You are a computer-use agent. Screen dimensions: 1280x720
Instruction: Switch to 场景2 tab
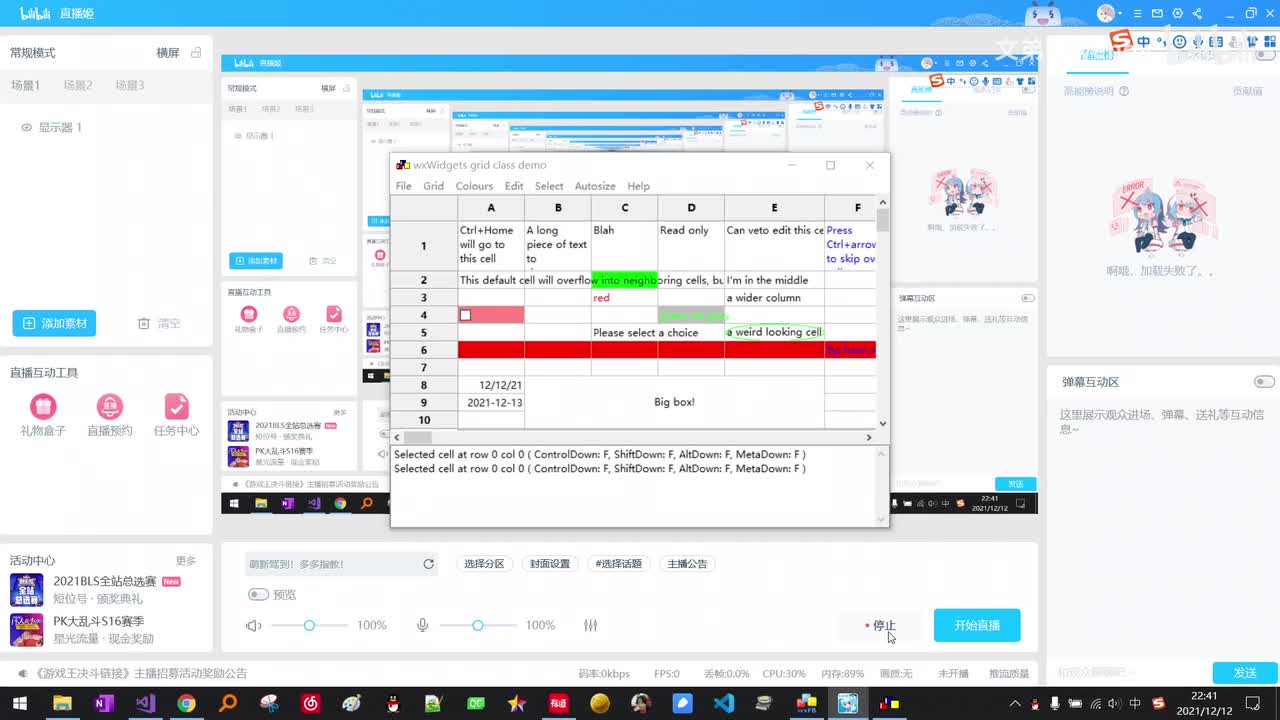[x=78, y=85]
